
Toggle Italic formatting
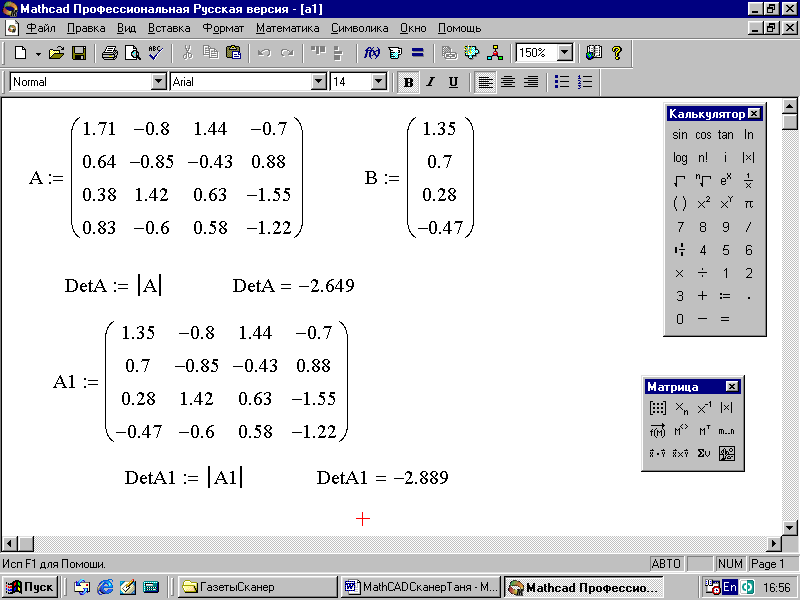[431, 82]
